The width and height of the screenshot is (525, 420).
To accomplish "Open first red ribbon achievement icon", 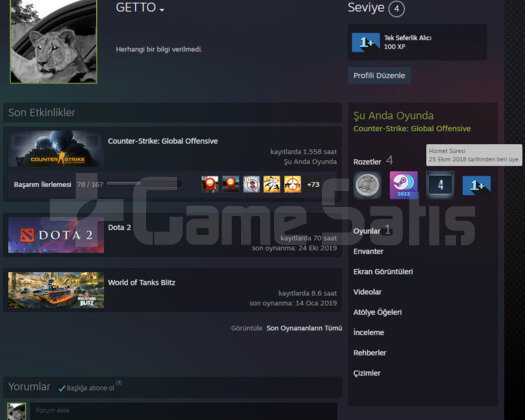I will tap(210, 184).
